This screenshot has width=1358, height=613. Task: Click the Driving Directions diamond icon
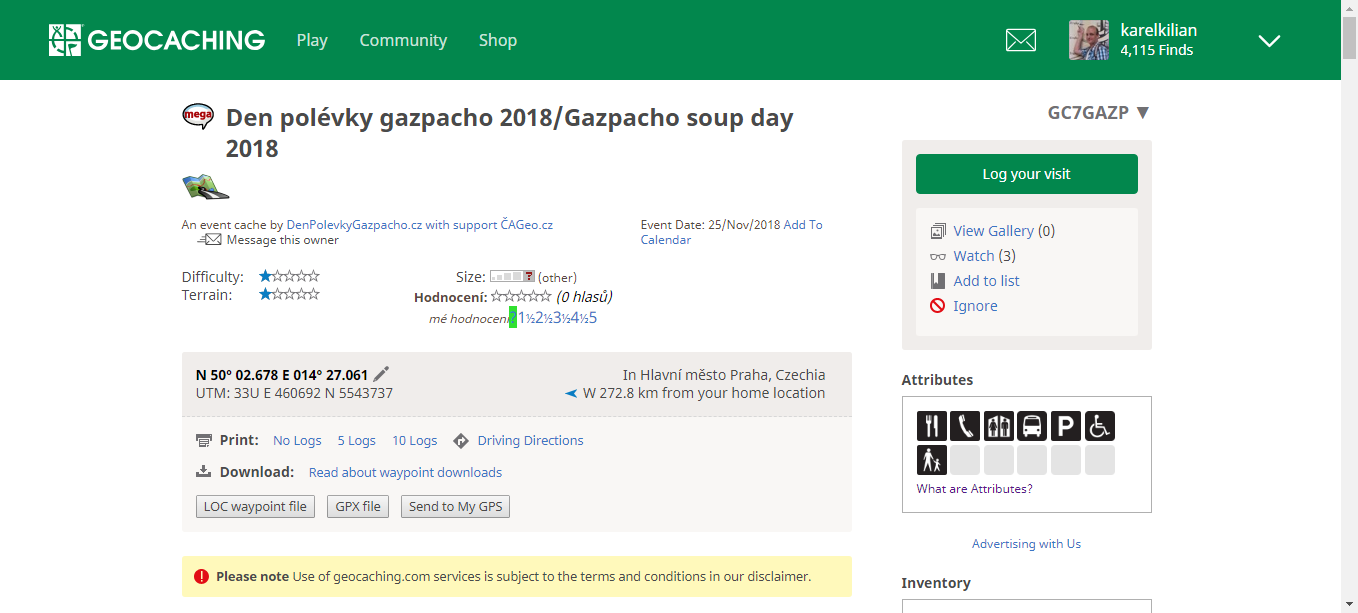pyautogui.click(x=461, y=441)
